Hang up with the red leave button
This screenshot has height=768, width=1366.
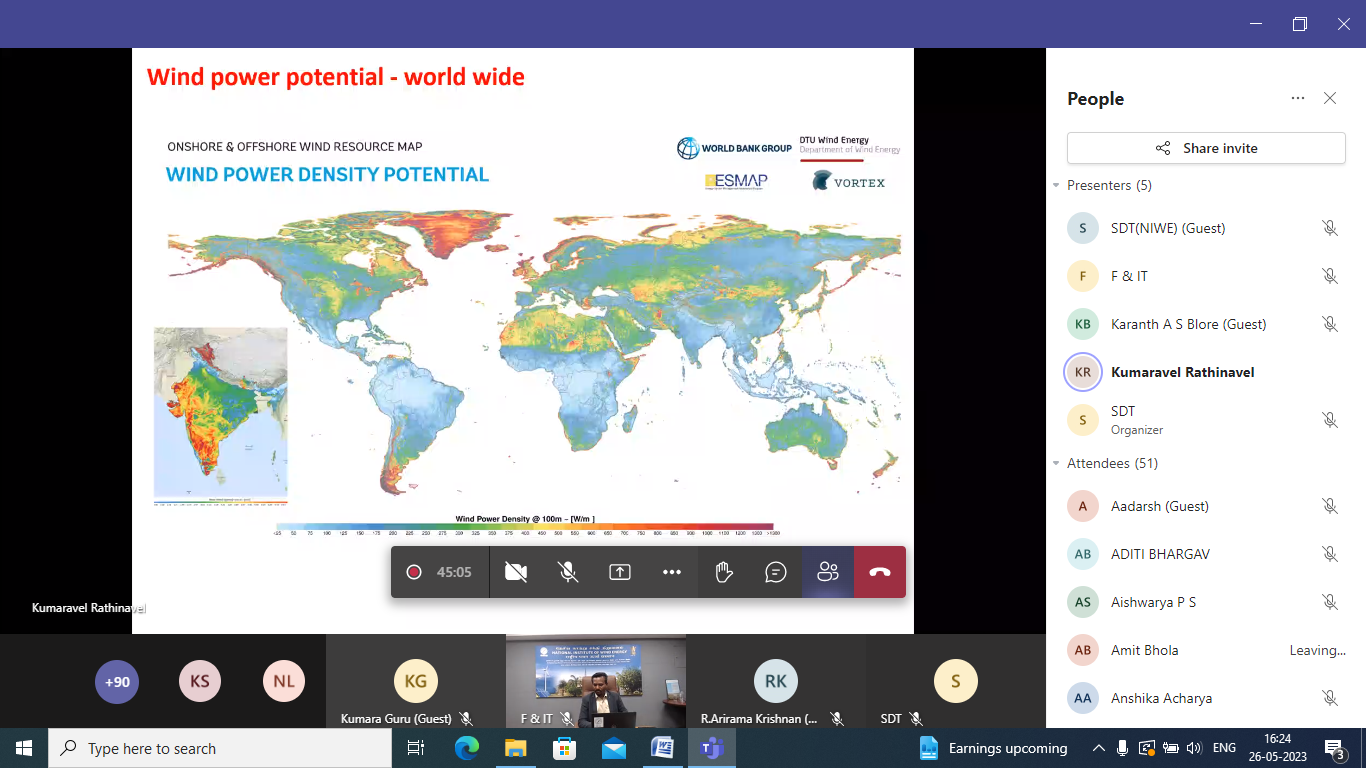(x=880, y=572)
